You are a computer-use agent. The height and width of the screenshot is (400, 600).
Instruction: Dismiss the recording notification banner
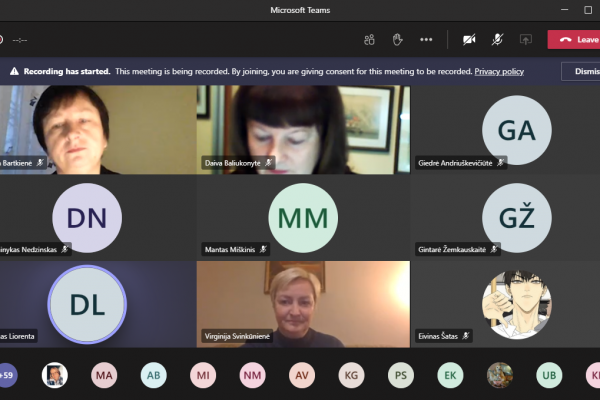[x=581, y=71]
